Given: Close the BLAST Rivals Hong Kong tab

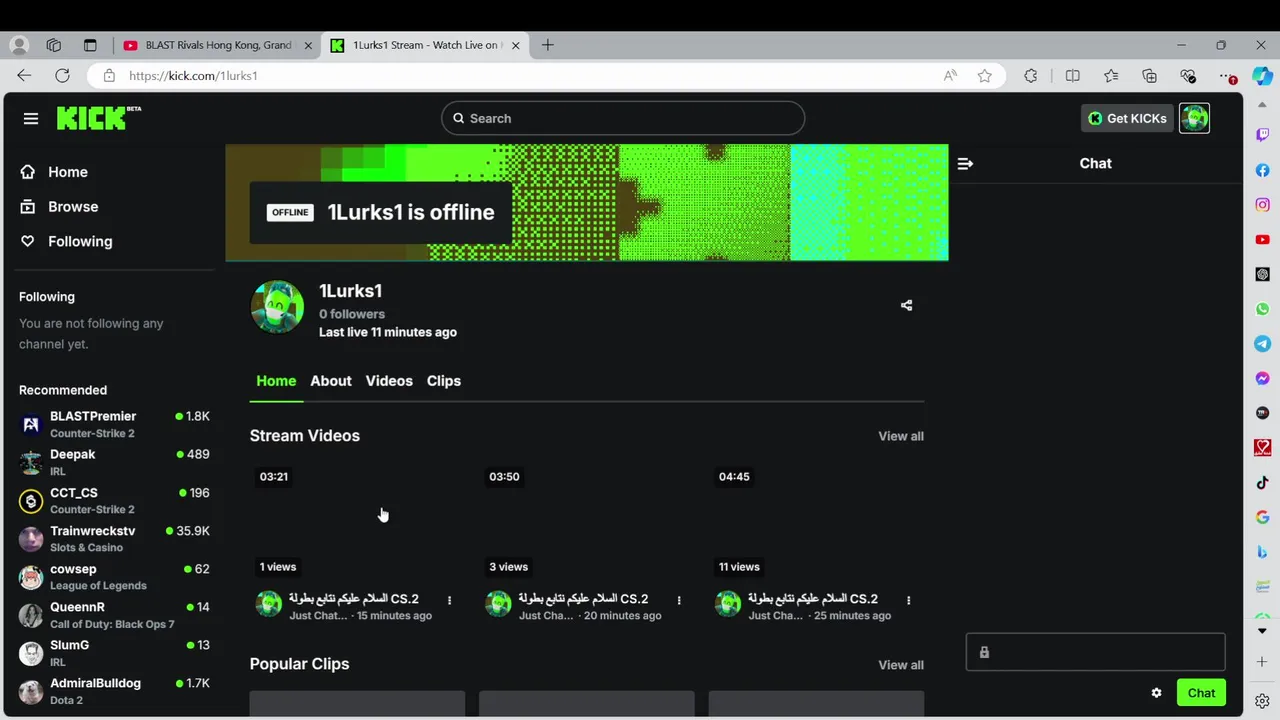Looking at the screenshot, I should point(308,45).
